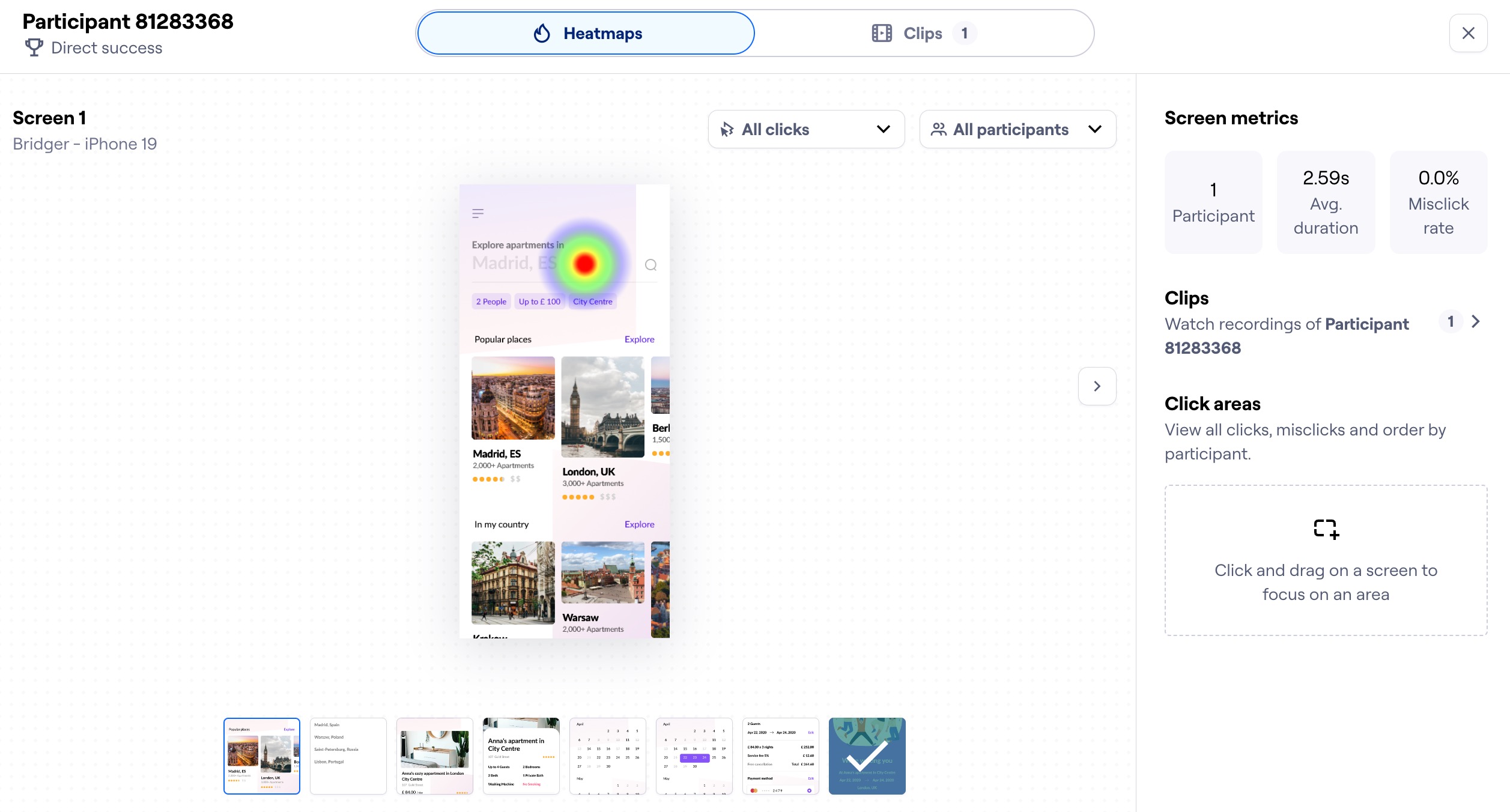The width and height of the screenshot is (1510, 812).
Task: Click the Madrid, ES search field text
Action: [514, 263]
